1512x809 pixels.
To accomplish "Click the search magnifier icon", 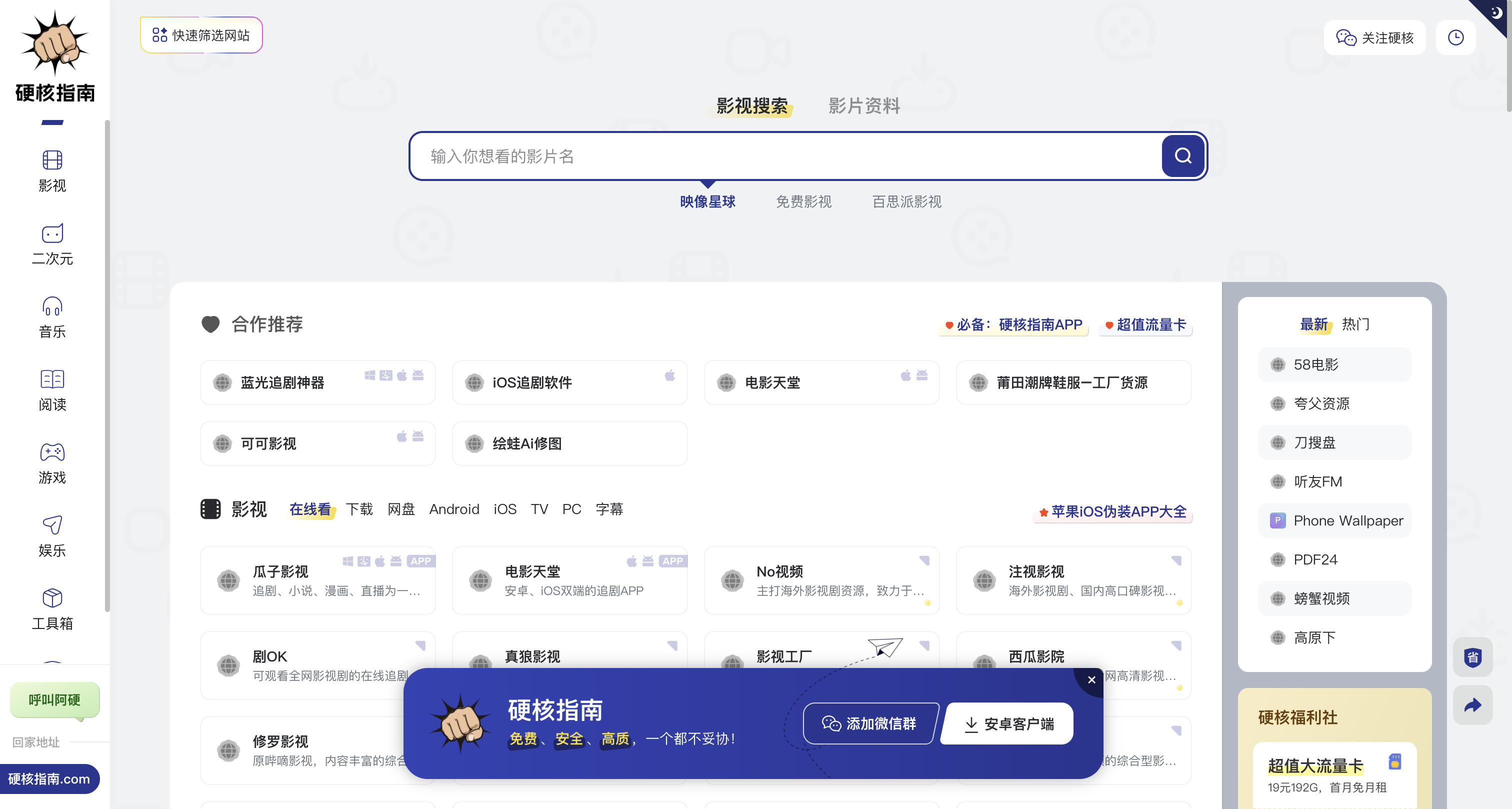I will pos(1182,155).
